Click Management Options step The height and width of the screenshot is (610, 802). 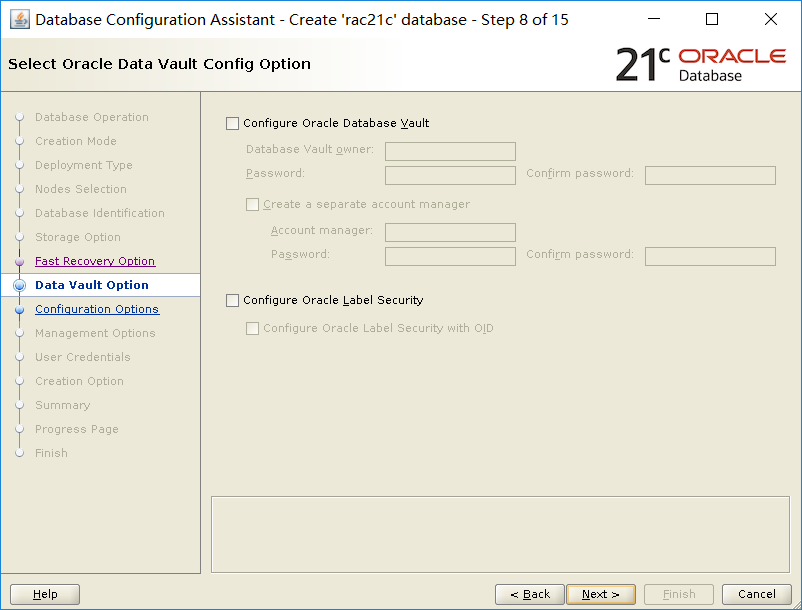coord(95,333)
